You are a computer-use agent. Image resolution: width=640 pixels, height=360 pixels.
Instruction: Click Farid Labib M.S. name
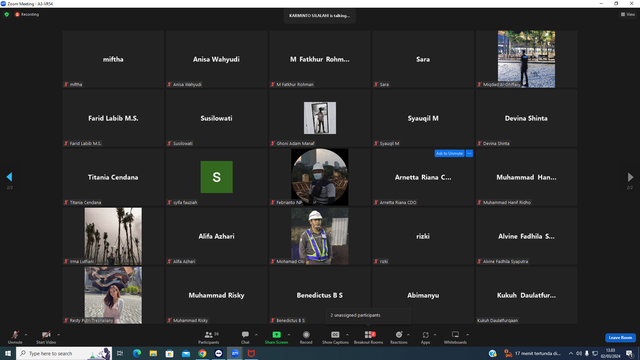point(113,118)
